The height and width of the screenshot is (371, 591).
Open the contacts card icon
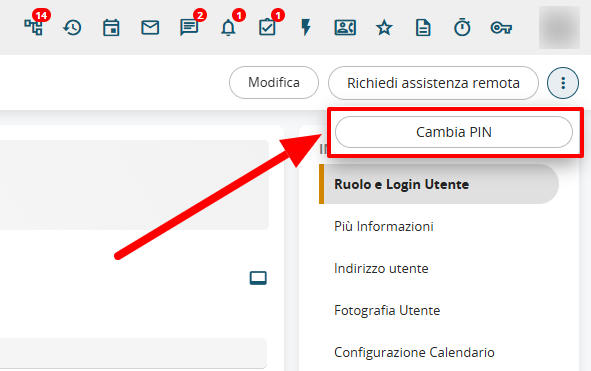click(x=345, y=28)
